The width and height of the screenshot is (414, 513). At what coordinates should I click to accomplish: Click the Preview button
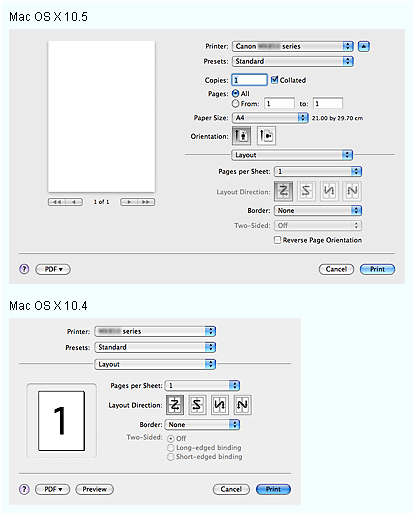tap(95, 489)
